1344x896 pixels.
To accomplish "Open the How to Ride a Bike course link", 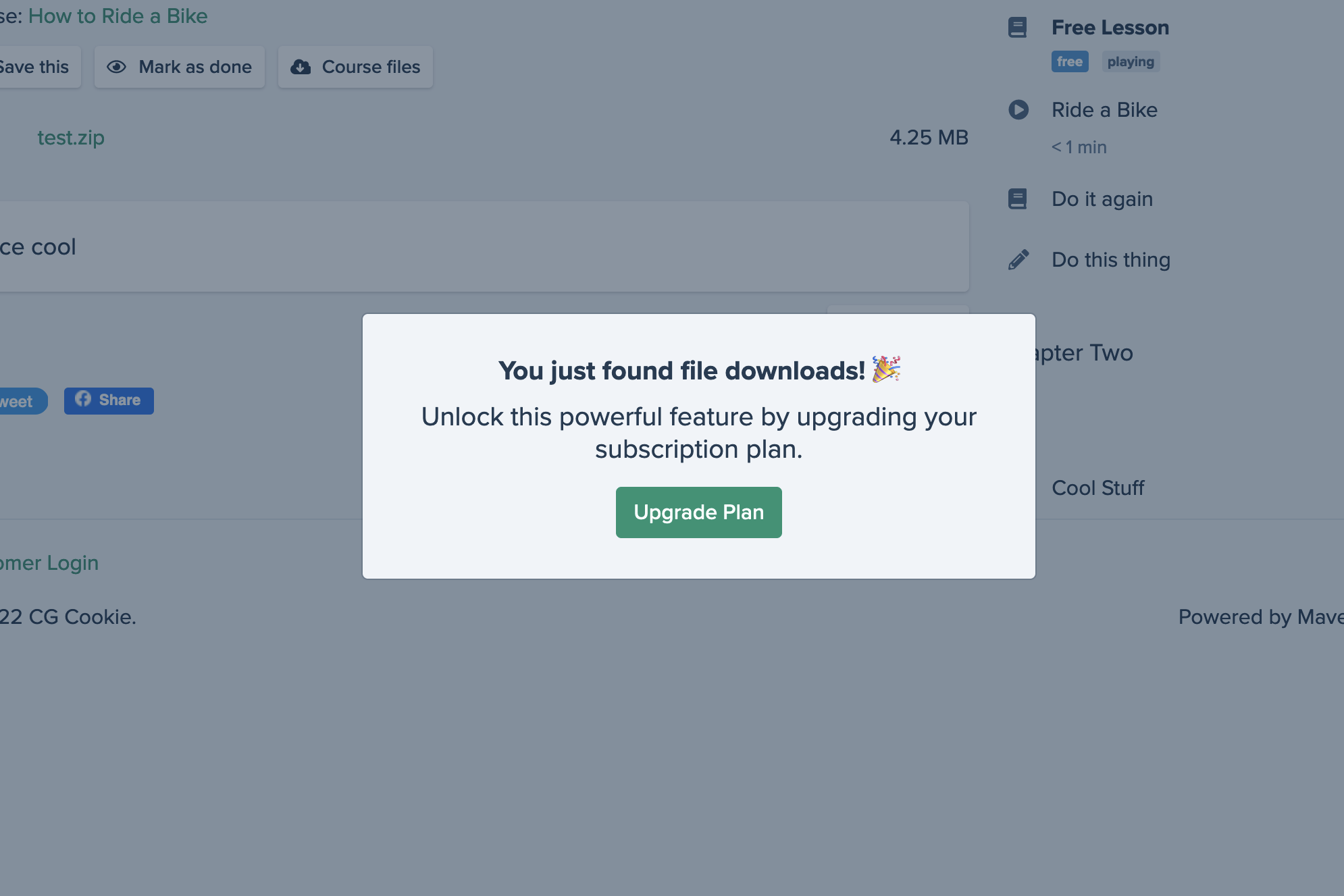I will pos(118,16).
